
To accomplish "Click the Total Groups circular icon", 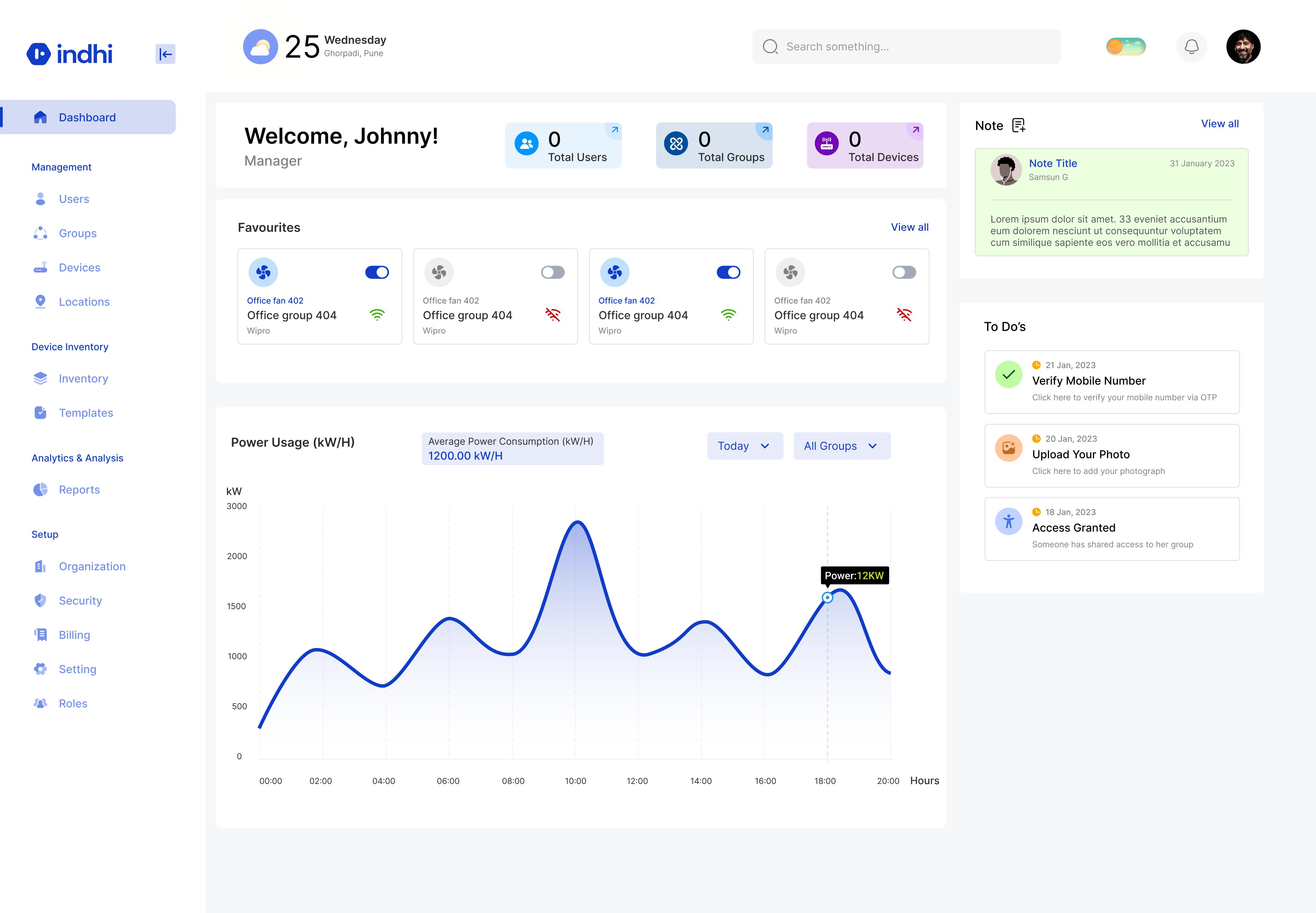I will 676,144.
